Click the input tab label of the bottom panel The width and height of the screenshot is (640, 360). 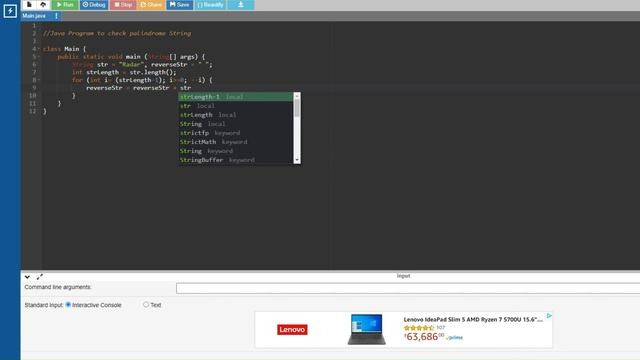[x=403, y=276]
